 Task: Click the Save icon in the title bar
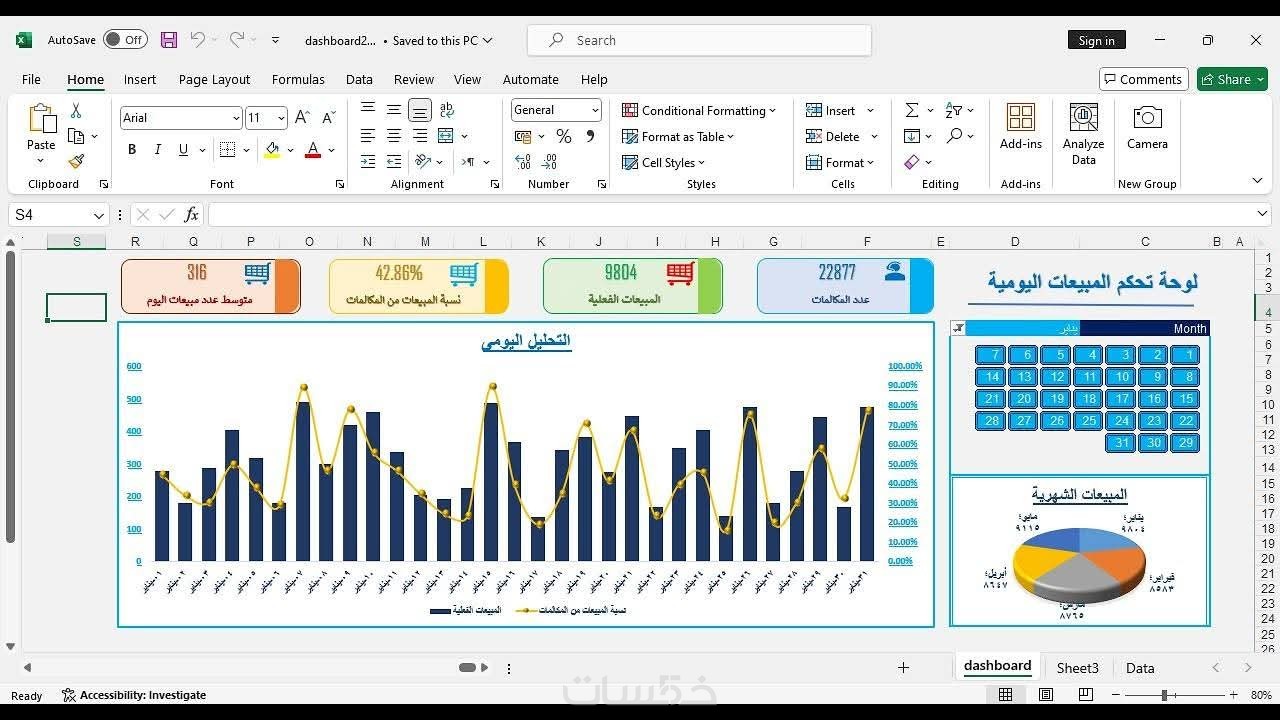[169, 40]
